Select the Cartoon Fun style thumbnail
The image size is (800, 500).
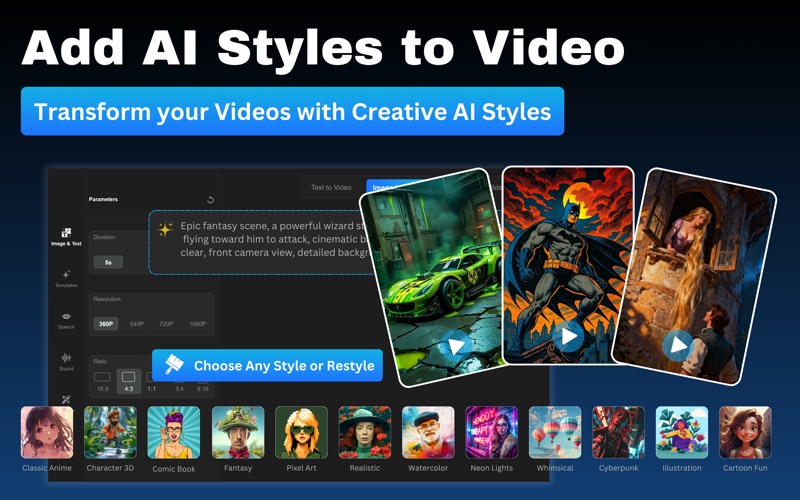745,433
